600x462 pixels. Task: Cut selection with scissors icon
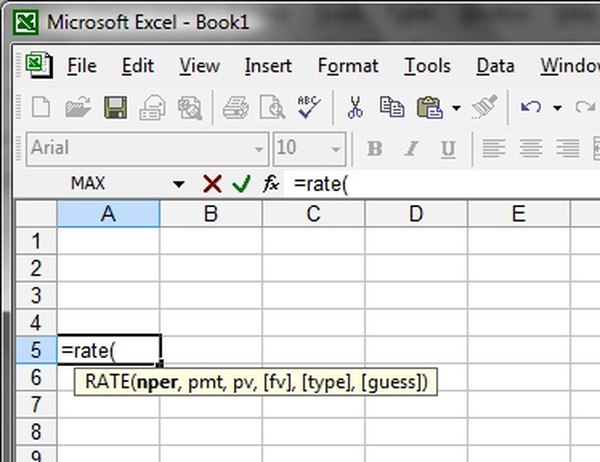(355, 107)
